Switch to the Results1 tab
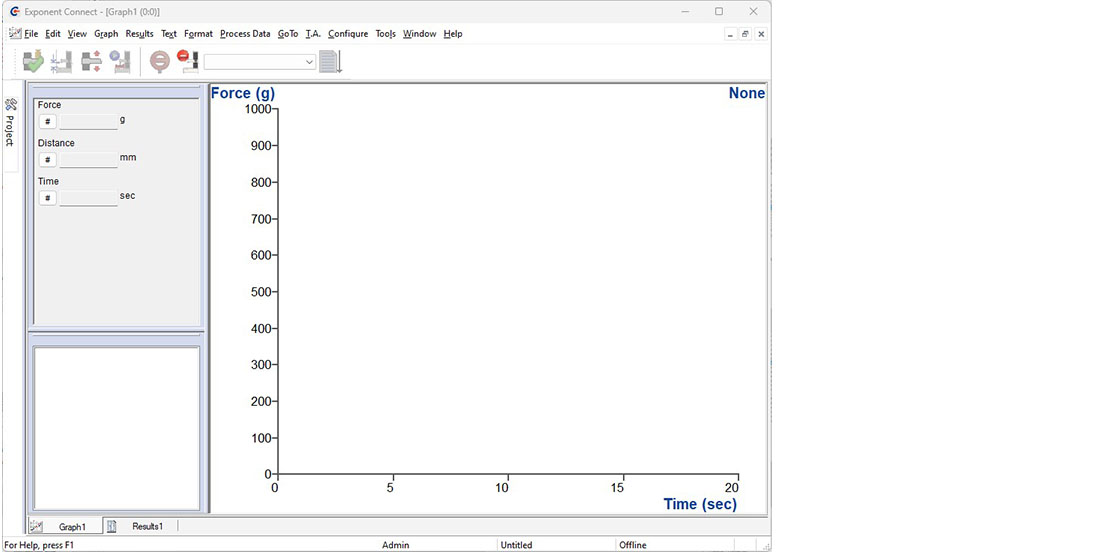Screen dimensions: 1110x552 tap(147, 526)
